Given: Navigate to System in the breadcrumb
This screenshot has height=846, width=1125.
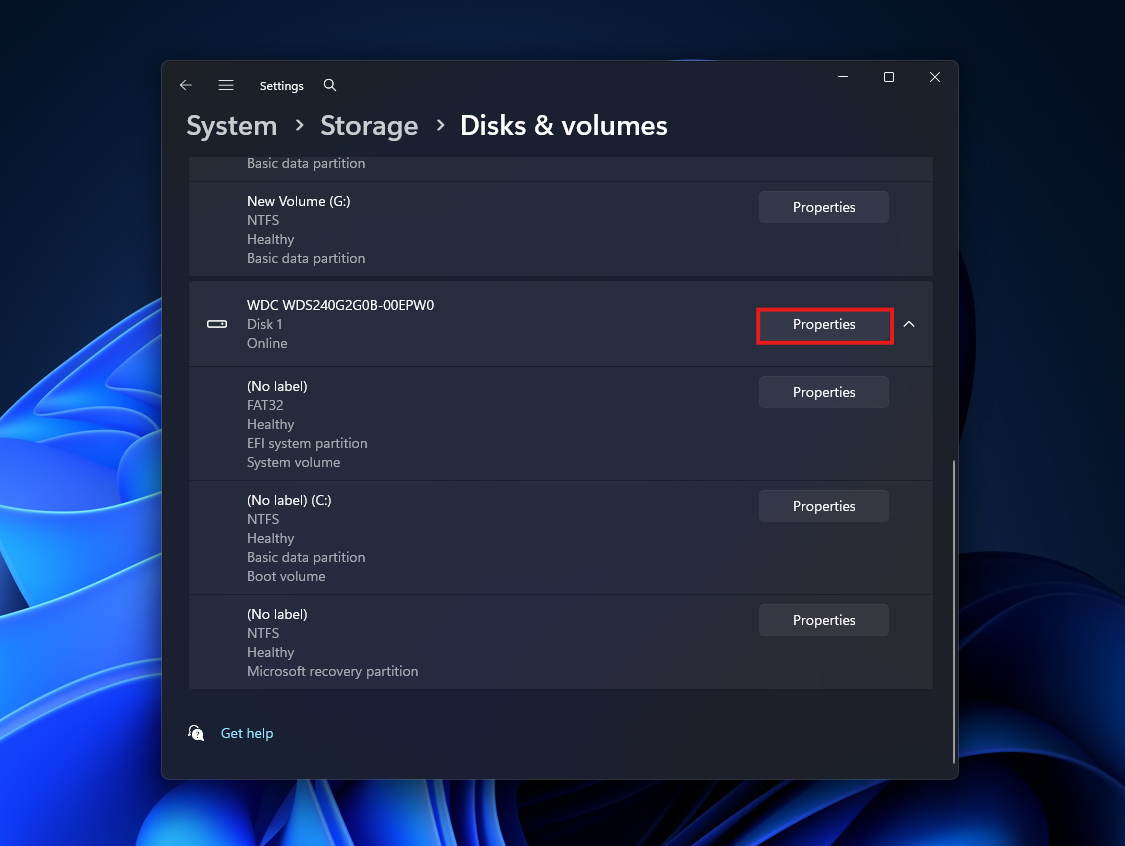Looking at the screenshot, I should pos(231,125).
